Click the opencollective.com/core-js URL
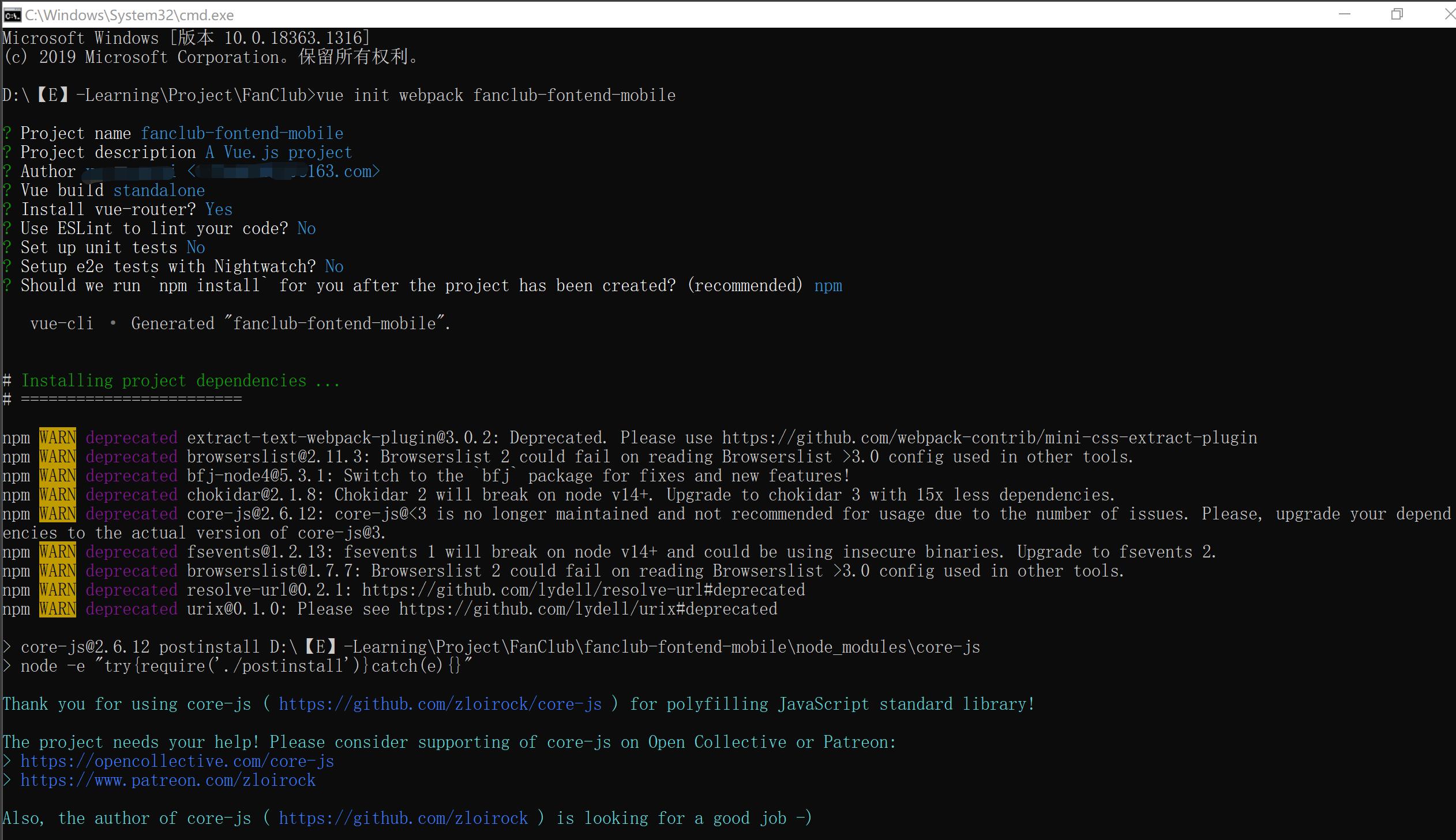 click(177, 762)
